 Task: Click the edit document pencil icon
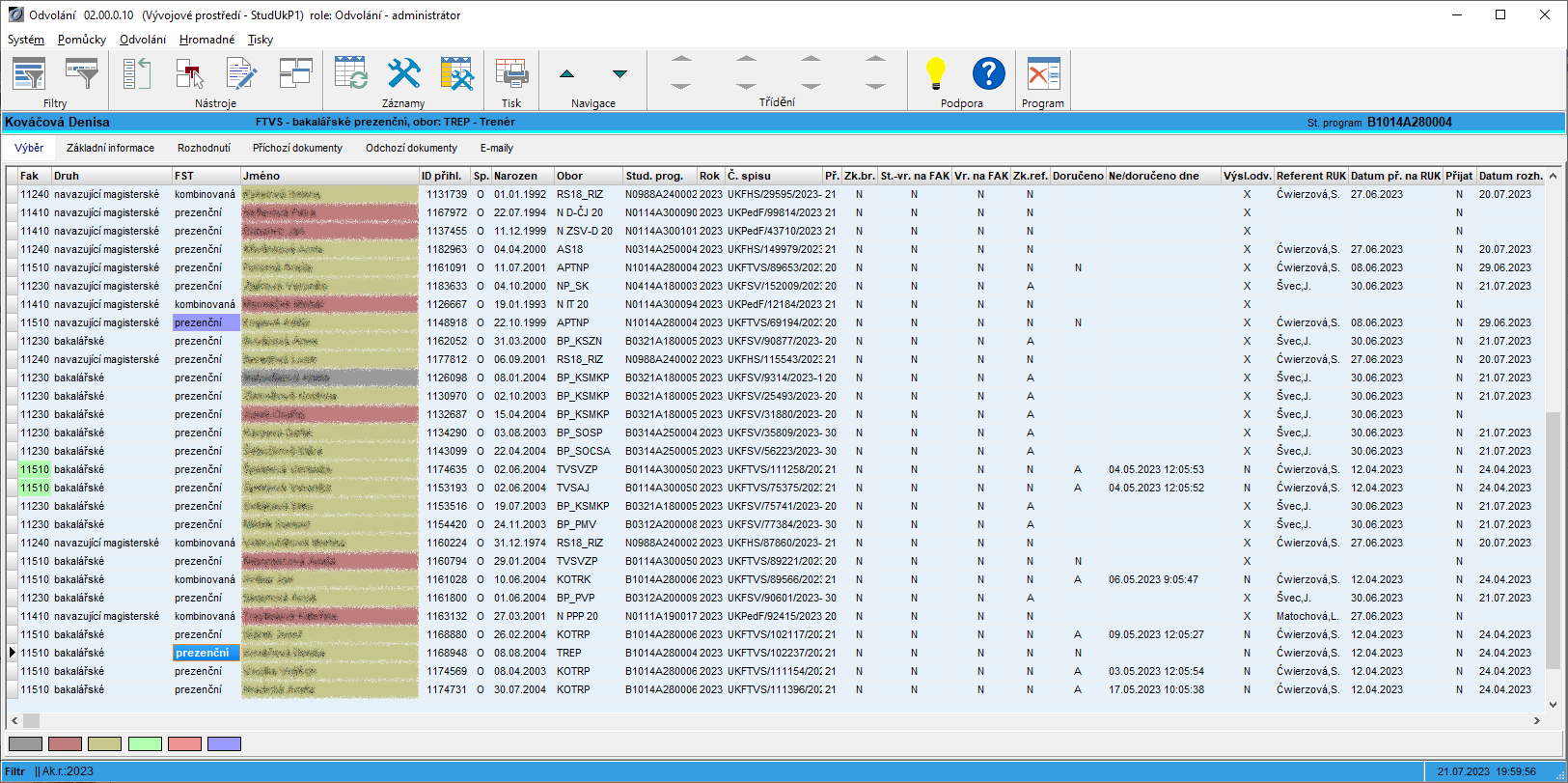tap(241, 74)
